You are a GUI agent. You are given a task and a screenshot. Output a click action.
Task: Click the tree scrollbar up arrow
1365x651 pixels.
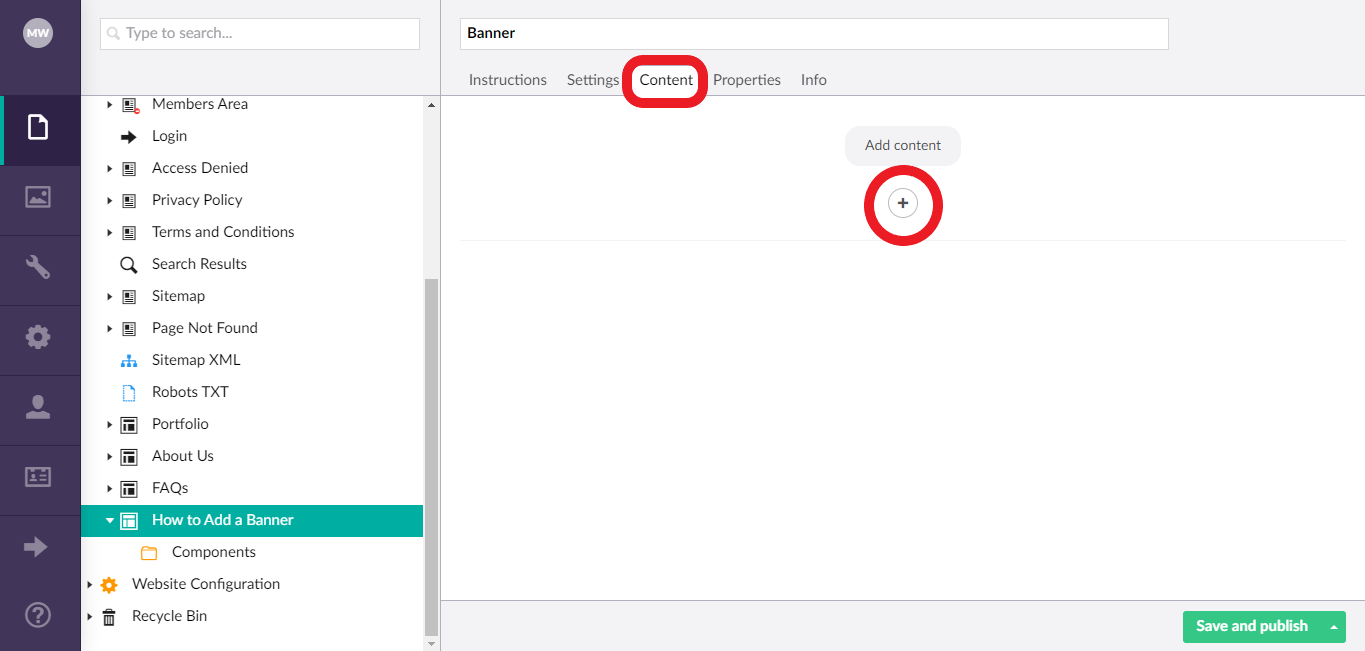coord(431,105)
